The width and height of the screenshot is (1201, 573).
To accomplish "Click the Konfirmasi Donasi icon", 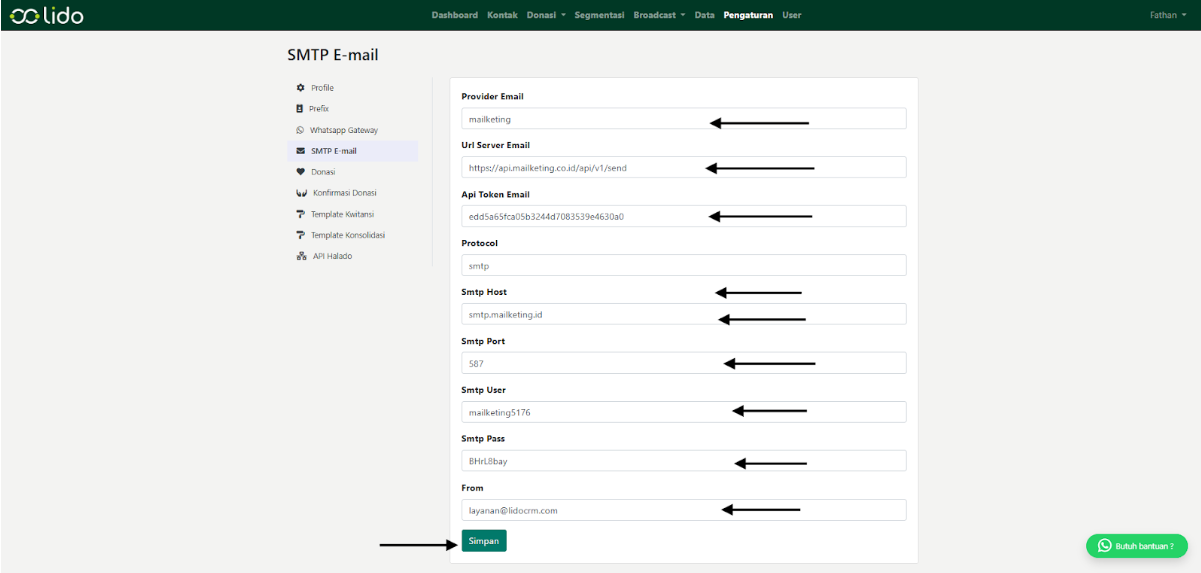I will pyautogui.click(x=301, y=193).
